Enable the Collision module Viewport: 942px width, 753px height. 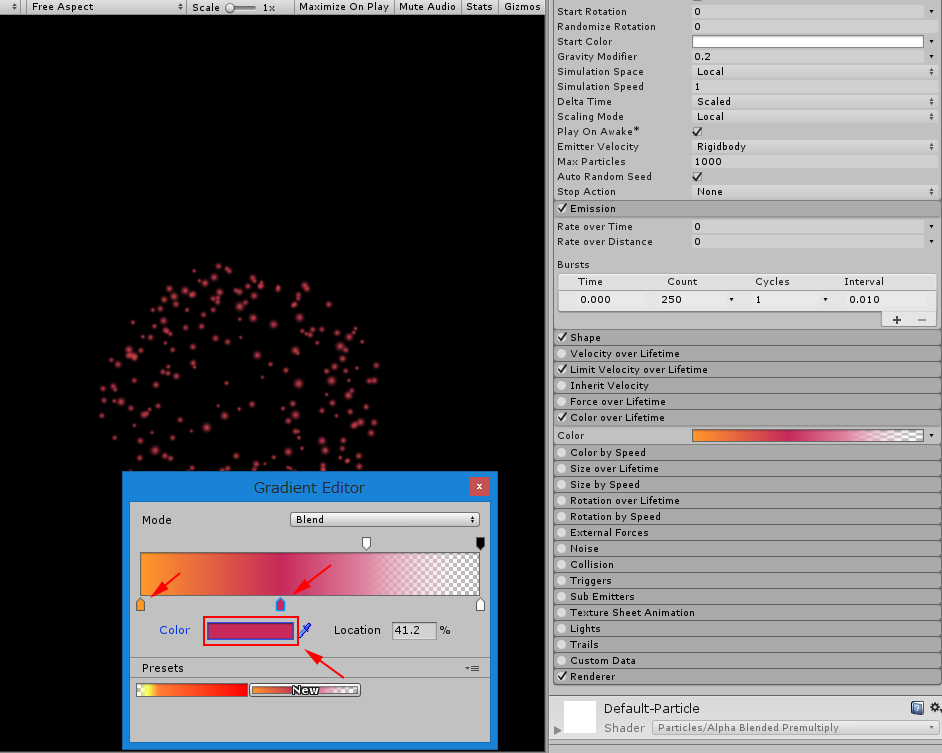pos(562,564)
